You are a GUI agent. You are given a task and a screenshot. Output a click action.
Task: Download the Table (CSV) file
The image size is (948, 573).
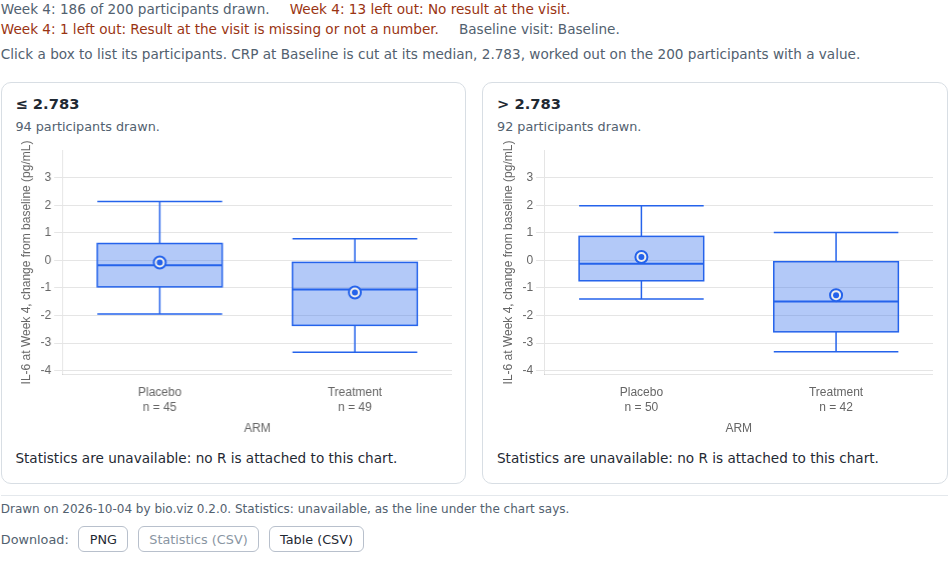pyautogui.click(x=316, y=539)
